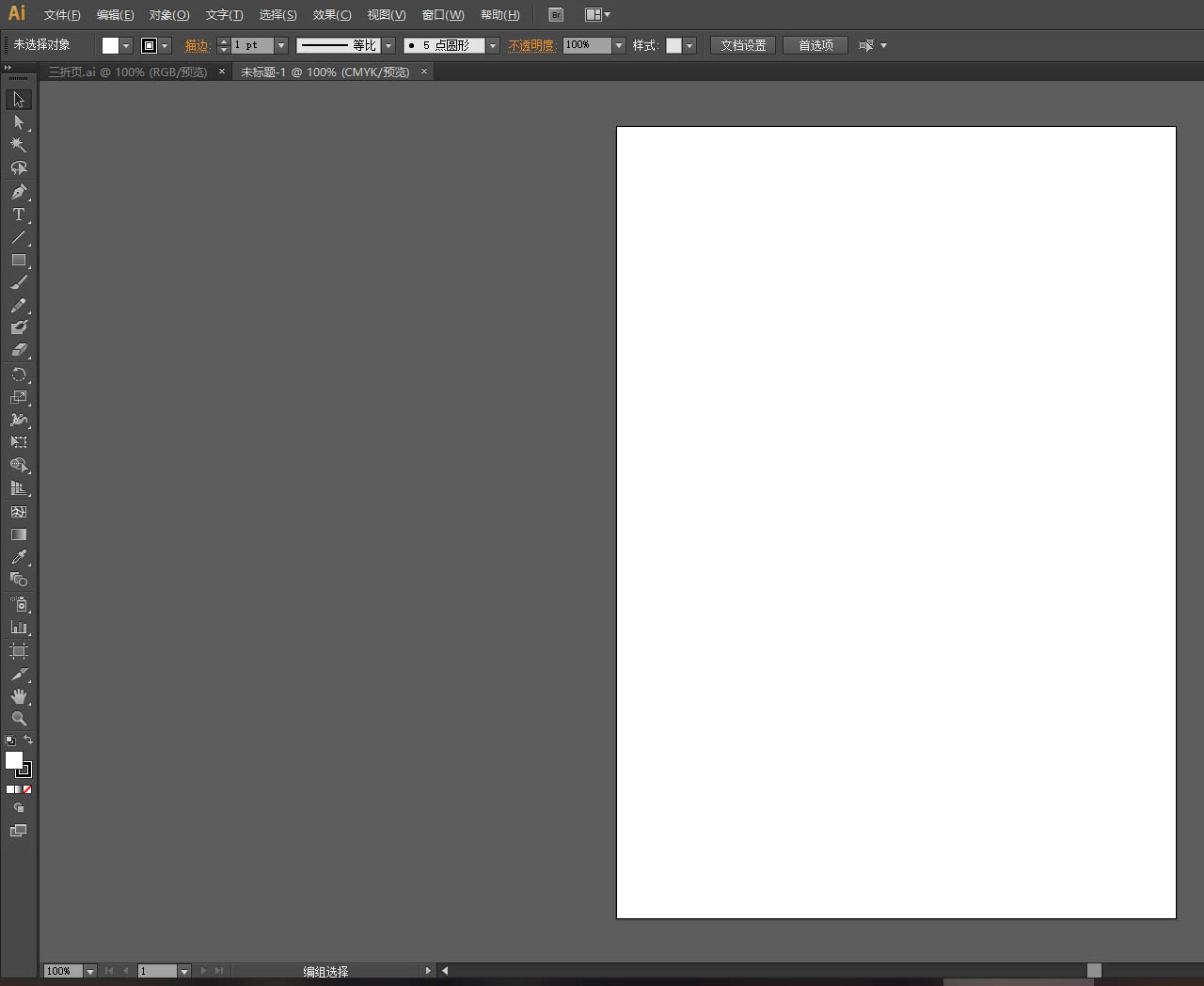Viewport: 1204px width, 986px height.
Task: Select the Magic Wand tool
Action: [x=18, y=145]
